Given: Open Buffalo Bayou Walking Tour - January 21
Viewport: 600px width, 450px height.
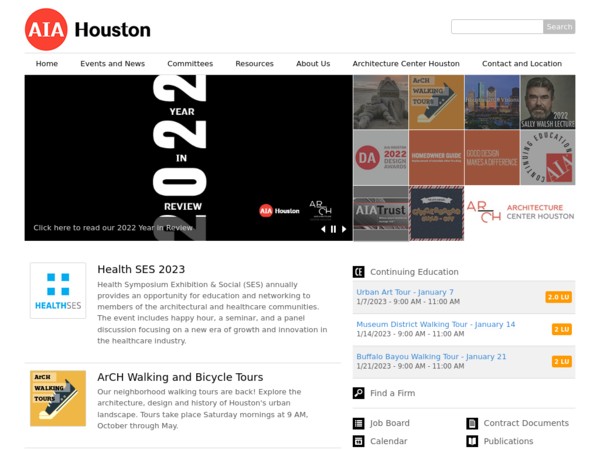Looking at the screenshot, I should tap(431, 356).
